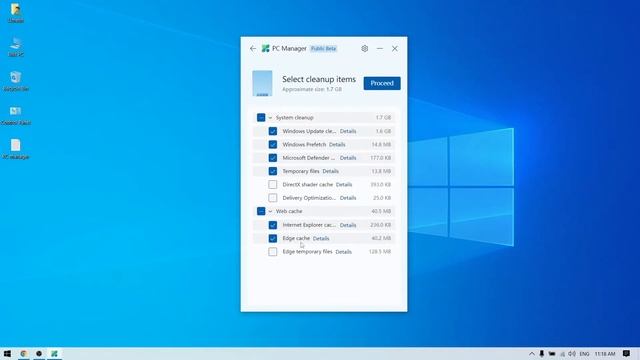This screenshot has width=640, height=360.
Task: Uncheck Temporary files checkbox
Action: coord(273,171)
